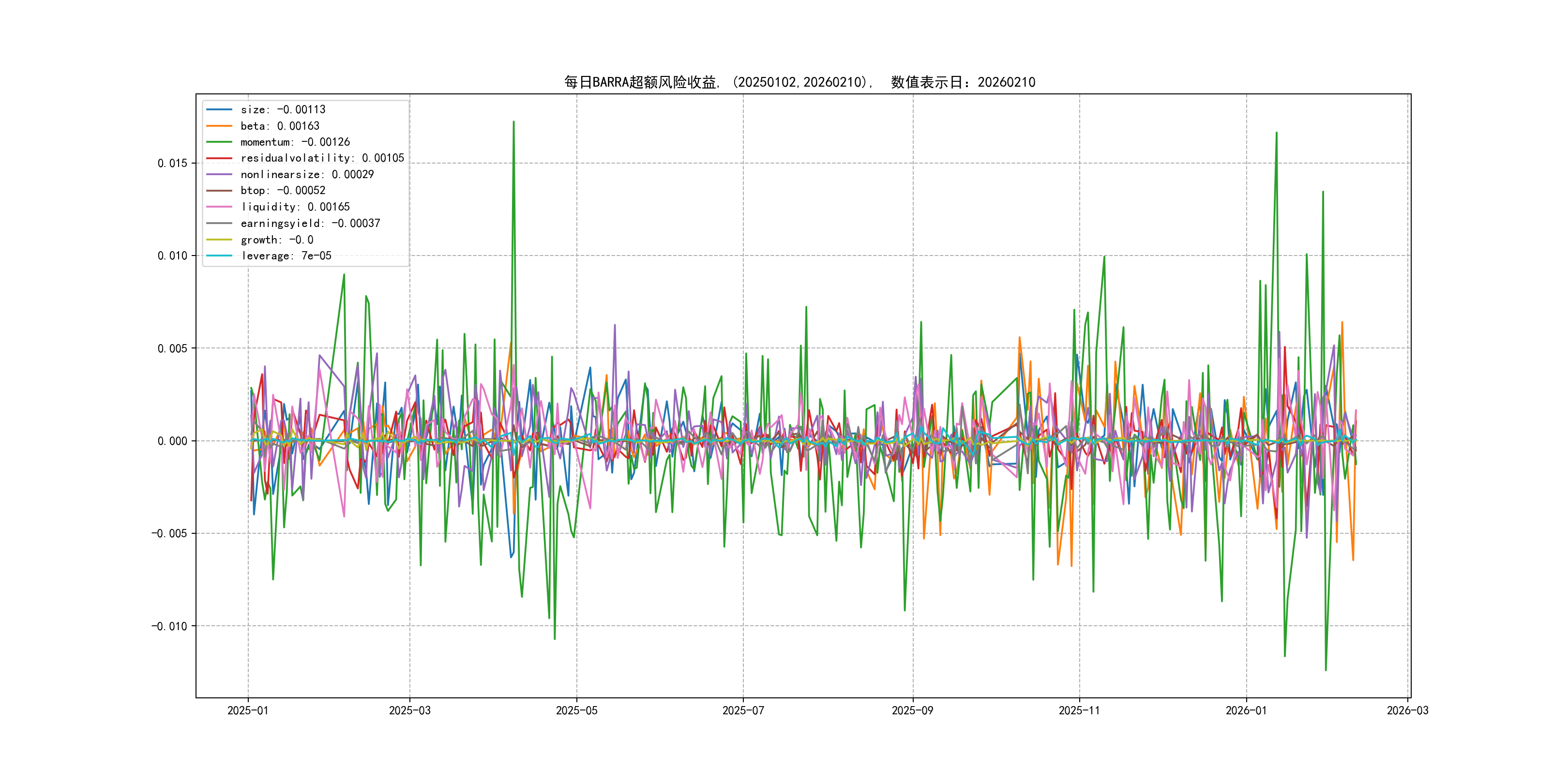Image resolution: width=1568 pixels, height=784 pixels.
Task: Click the 2026-03 x-axis tick label
Action: [x=1407, y=711]
